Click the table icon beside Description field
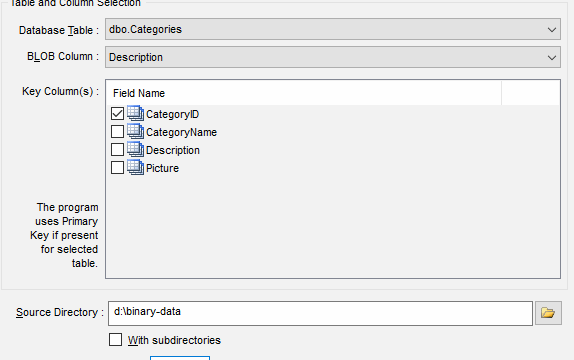Image resolution: width=574 pixels, height=360 pixels. point(135,149)
